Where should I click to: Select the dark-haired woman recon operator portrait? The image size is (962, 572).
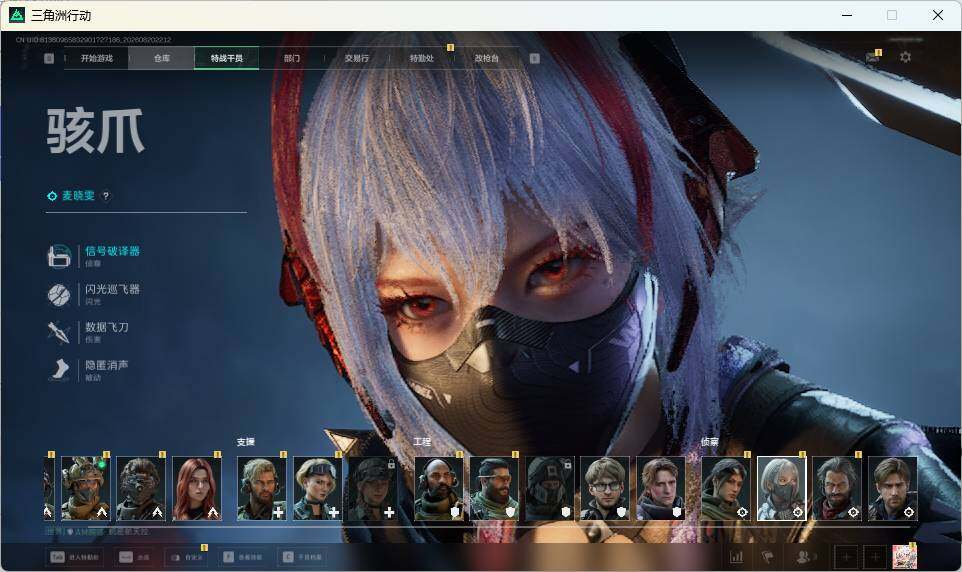[726, 489]
